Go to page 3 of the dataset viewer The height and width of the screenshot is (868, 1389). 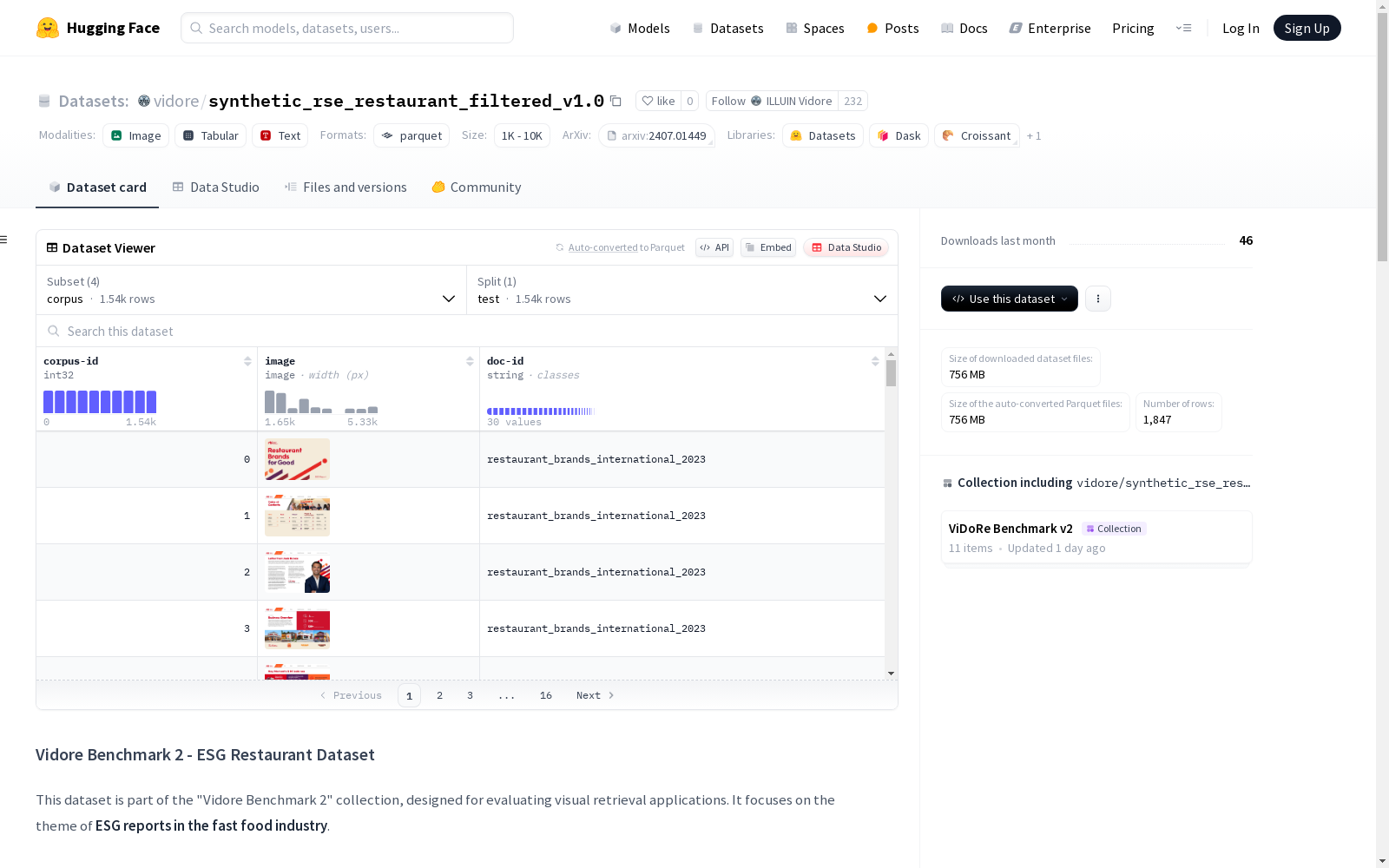click(471, 695)
